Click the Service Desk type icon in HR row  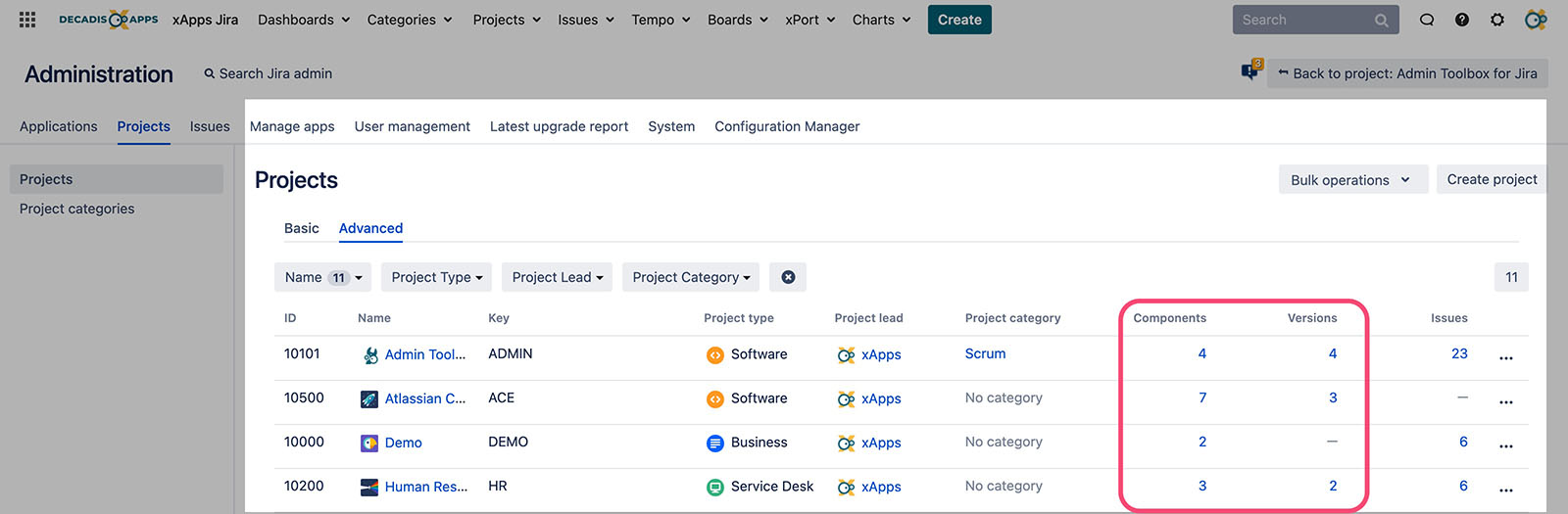pyautogui.click(x=715, y=487)
